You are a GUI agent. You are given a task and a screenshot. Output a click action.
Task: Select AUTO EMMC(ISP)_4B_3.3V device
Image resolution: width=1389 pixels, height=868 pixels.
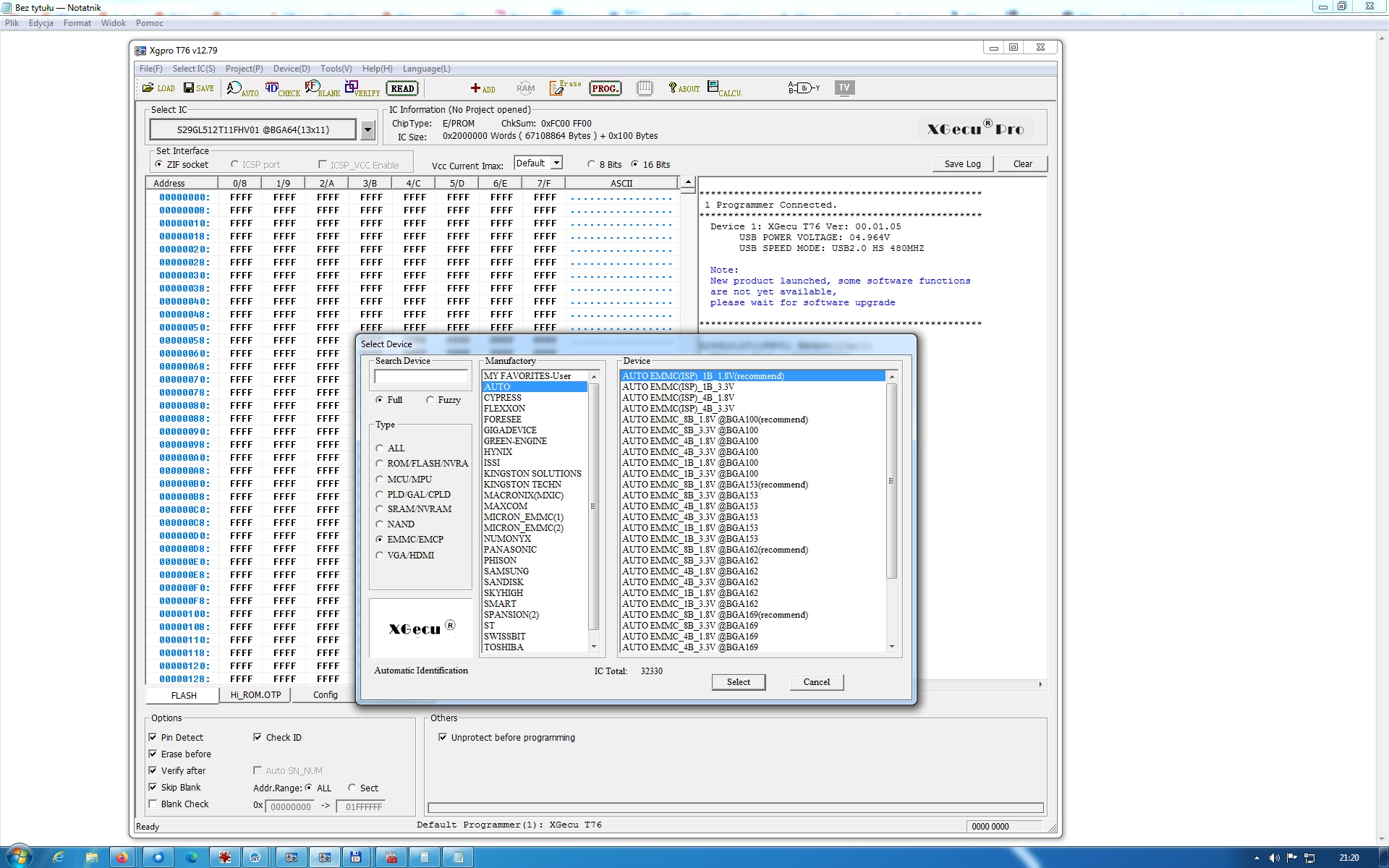click(x=678, y=409)
